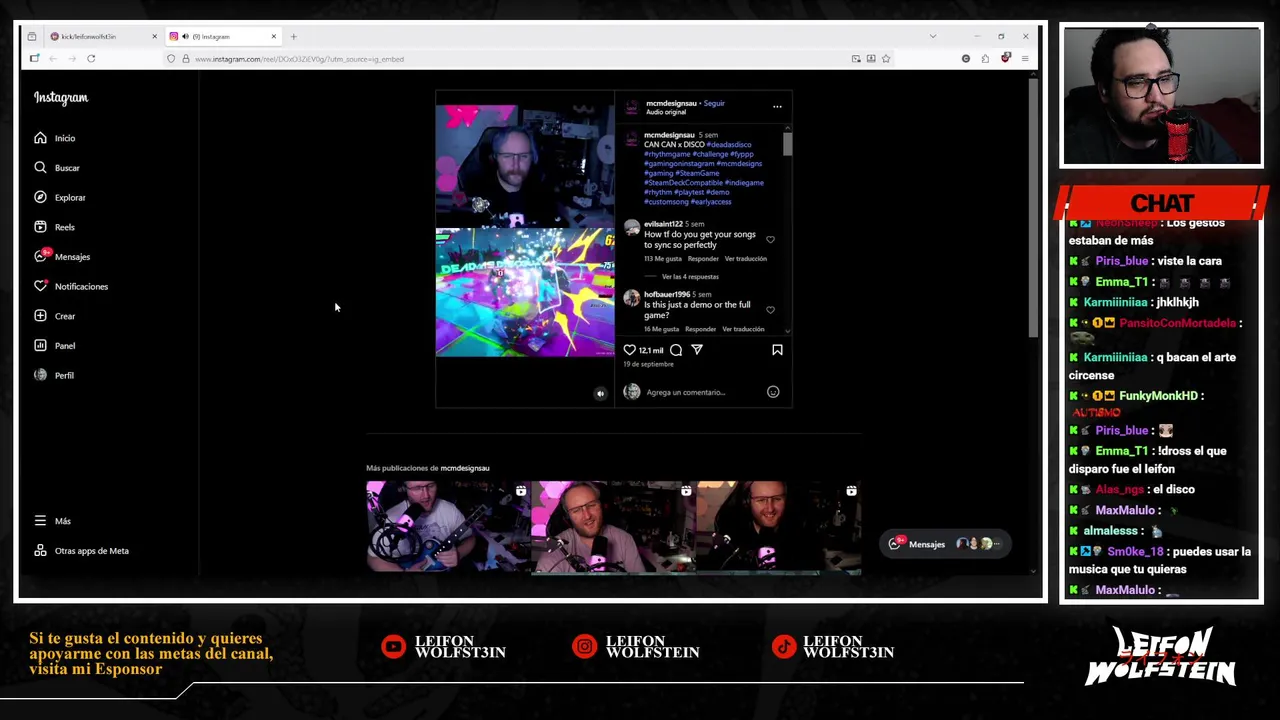The width and height of the screenshot is (1280, 720).
Task: Close the Instagram browser tab
Action: [x=273, y=37]
